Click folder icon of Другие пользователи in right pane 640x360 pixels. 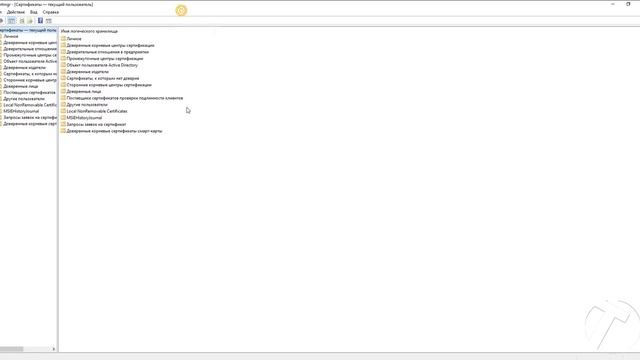pyautogui.click(x=63, y=104)
